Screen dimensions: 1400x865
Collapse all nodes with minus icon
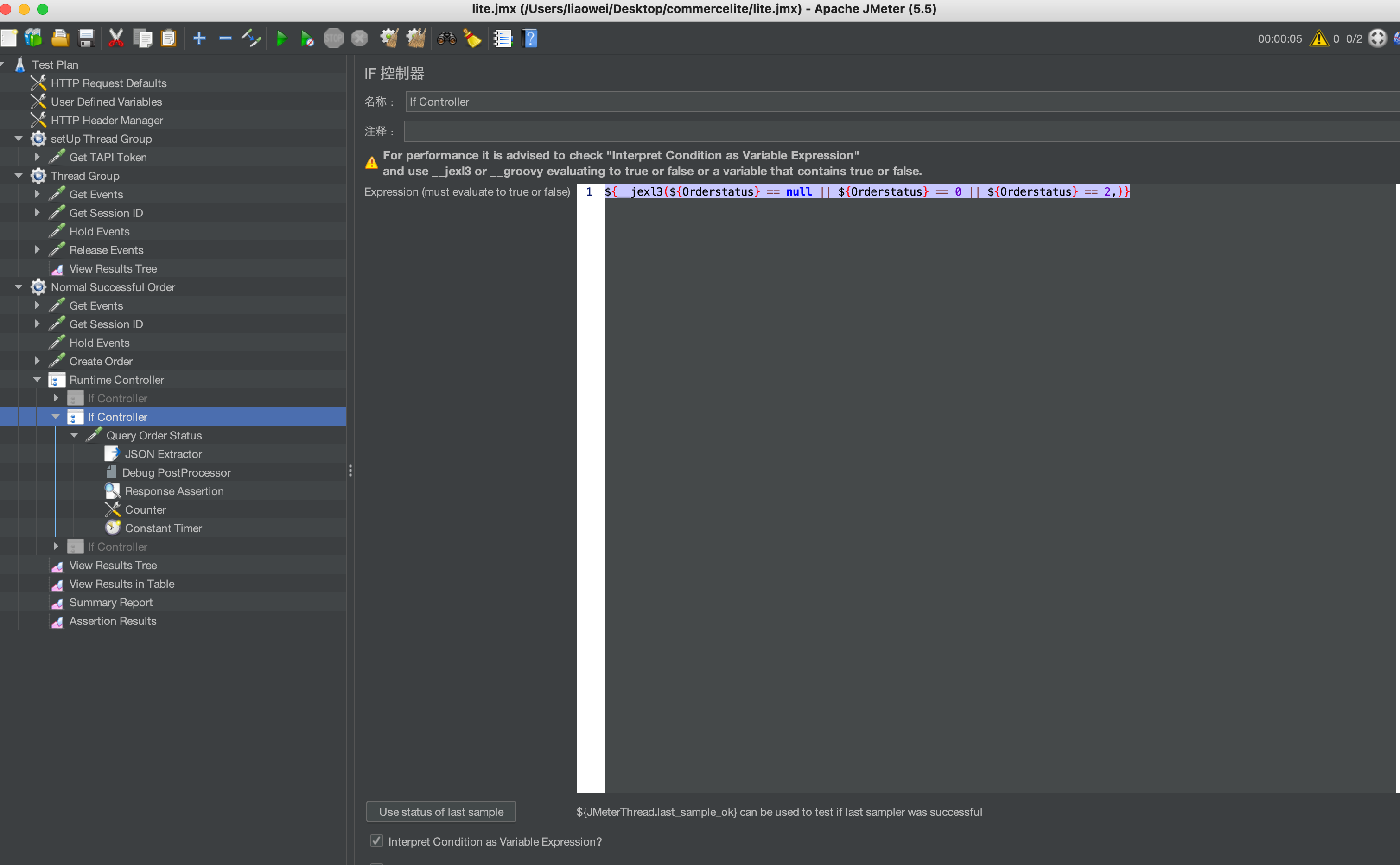click(x=225, y=38)
